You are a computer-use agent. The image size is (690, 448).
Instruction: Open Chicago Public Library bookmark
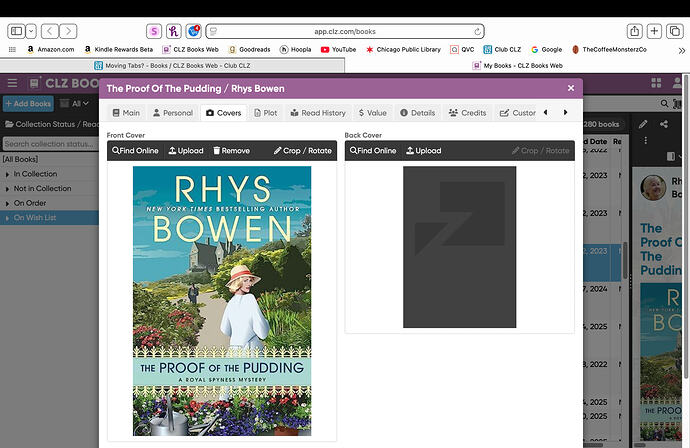(403, 50)
